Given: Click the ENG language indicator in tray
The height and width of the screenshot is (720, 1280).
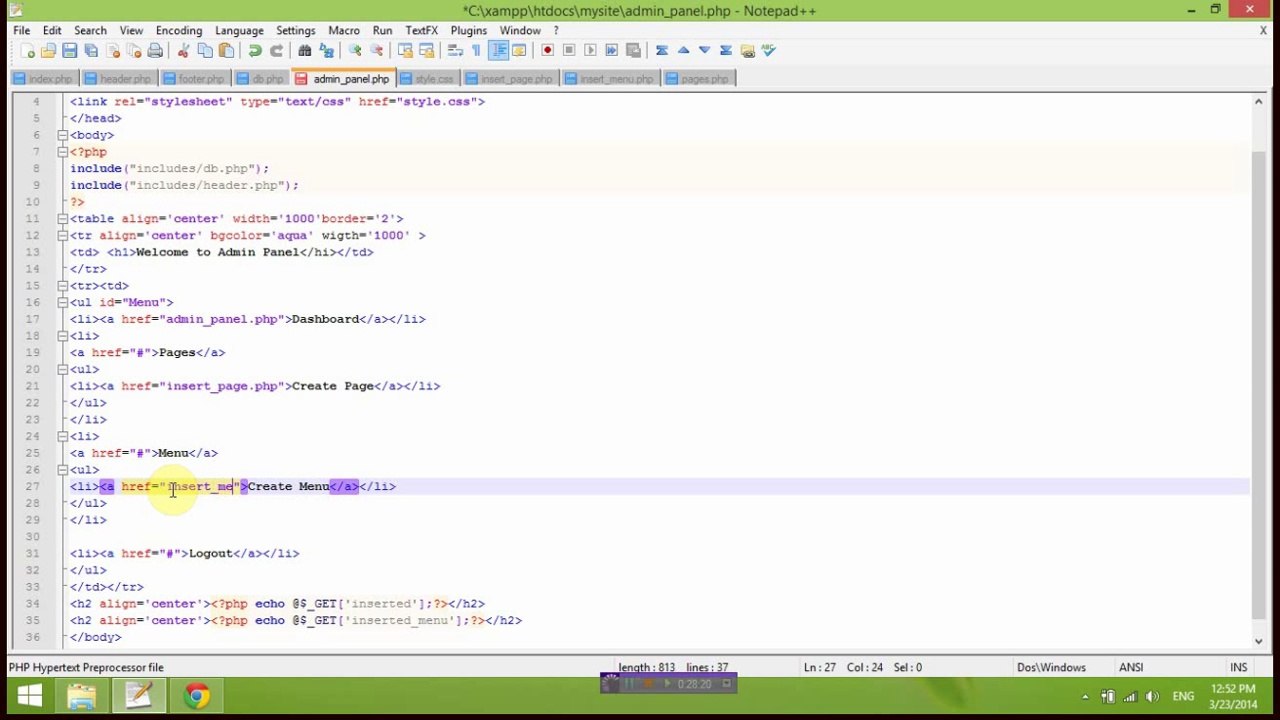Looking at the screenshot, I should click(1183, 697).
